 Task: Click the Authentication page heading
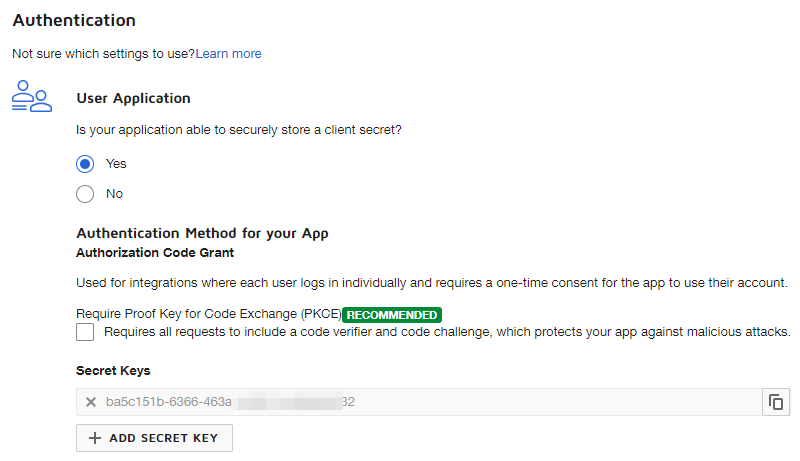[74, 20]
